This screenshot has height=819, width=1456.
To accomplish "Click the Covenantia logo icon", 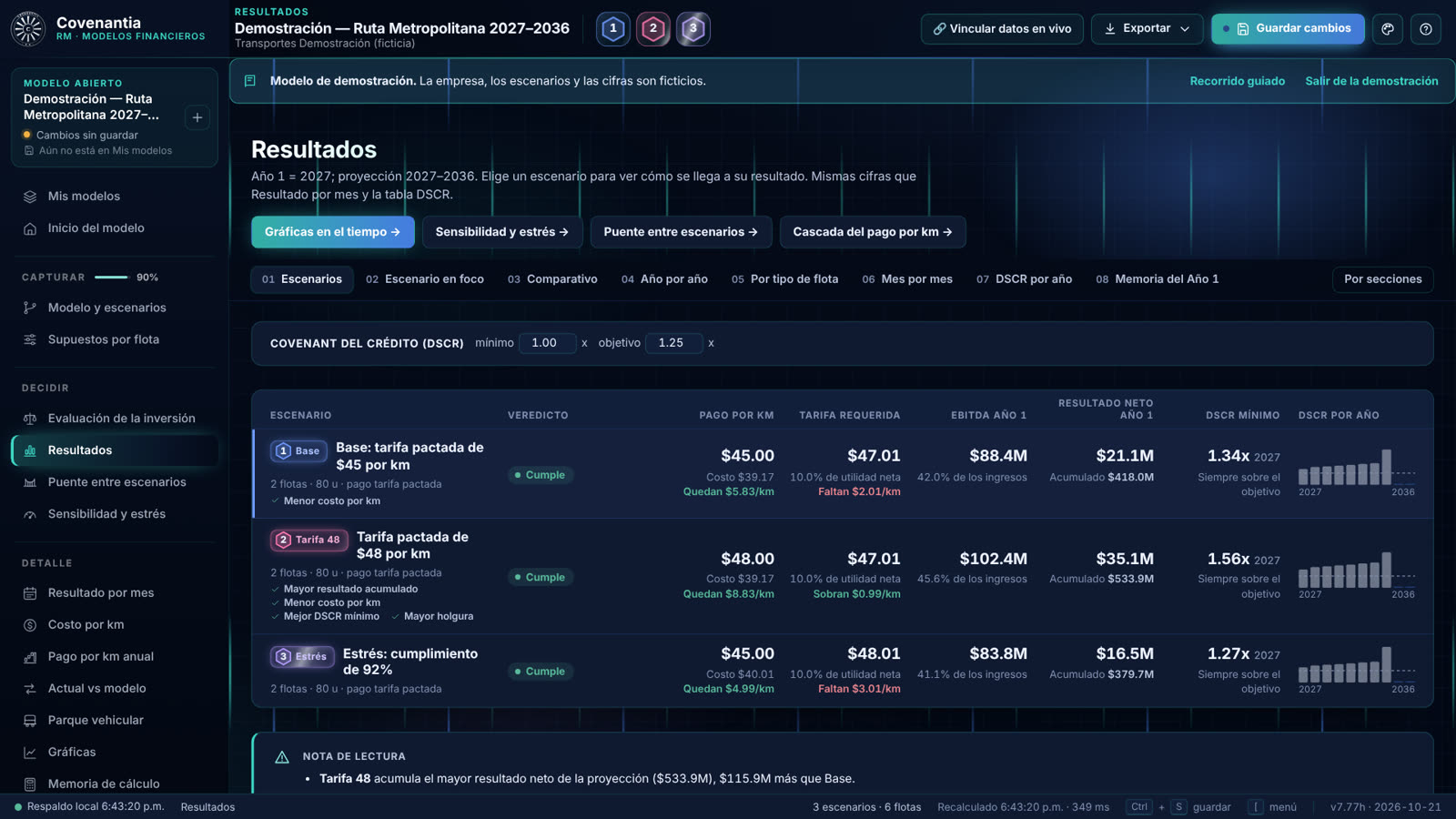I will coord(28,29).
